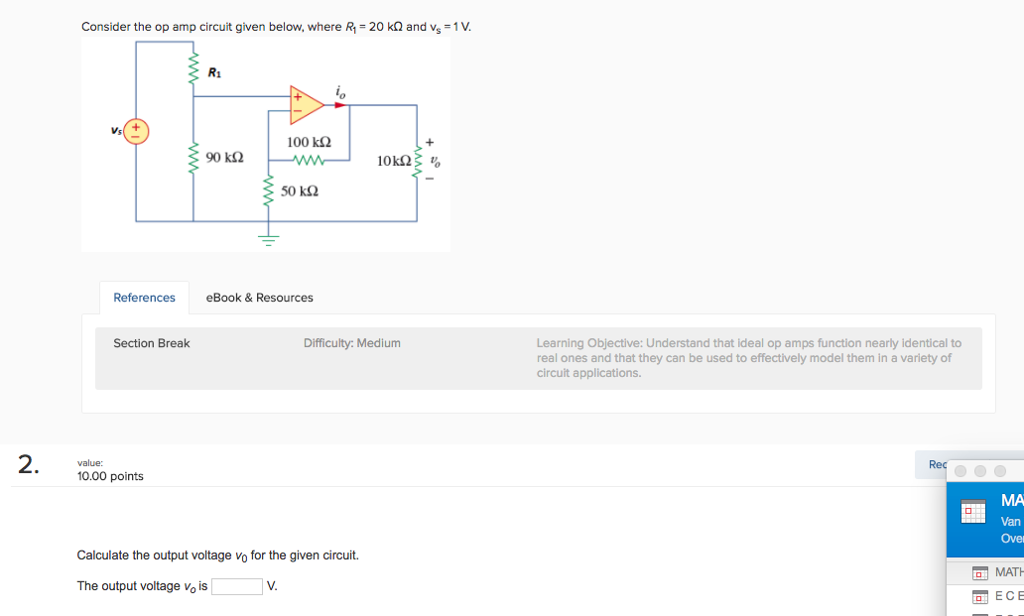
Task: Switch to the References tab
Action: pyautogui.click(x=144, y=297)
